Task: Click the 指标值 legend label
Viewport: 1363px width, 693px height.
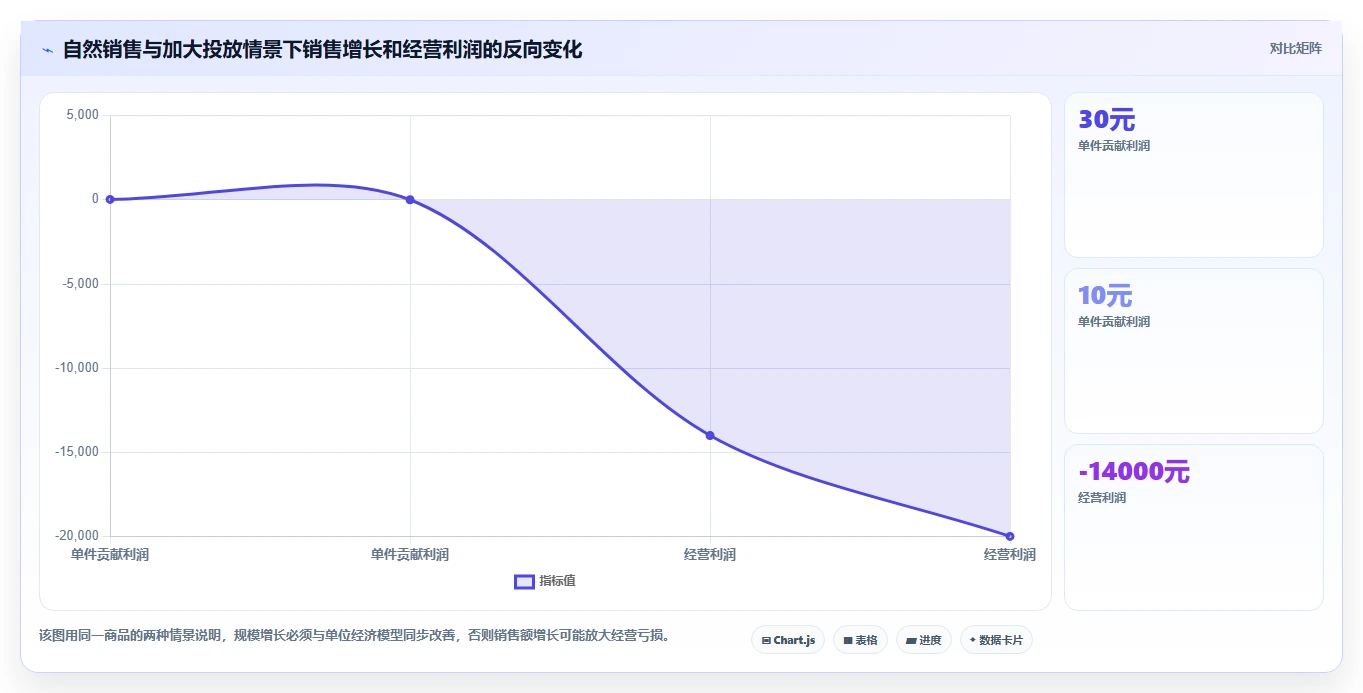Action: point(558,581)
